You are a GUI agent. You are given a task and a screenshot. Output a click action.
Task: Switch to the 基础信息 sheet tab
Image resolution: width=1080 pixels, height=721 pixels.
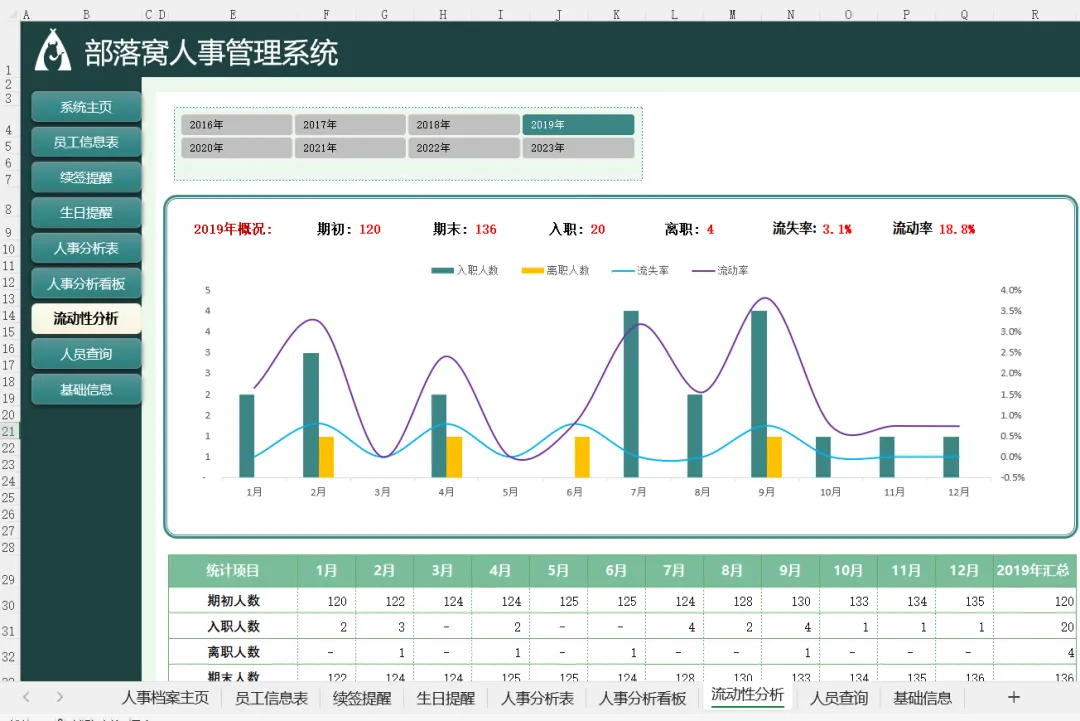(922, 698)
